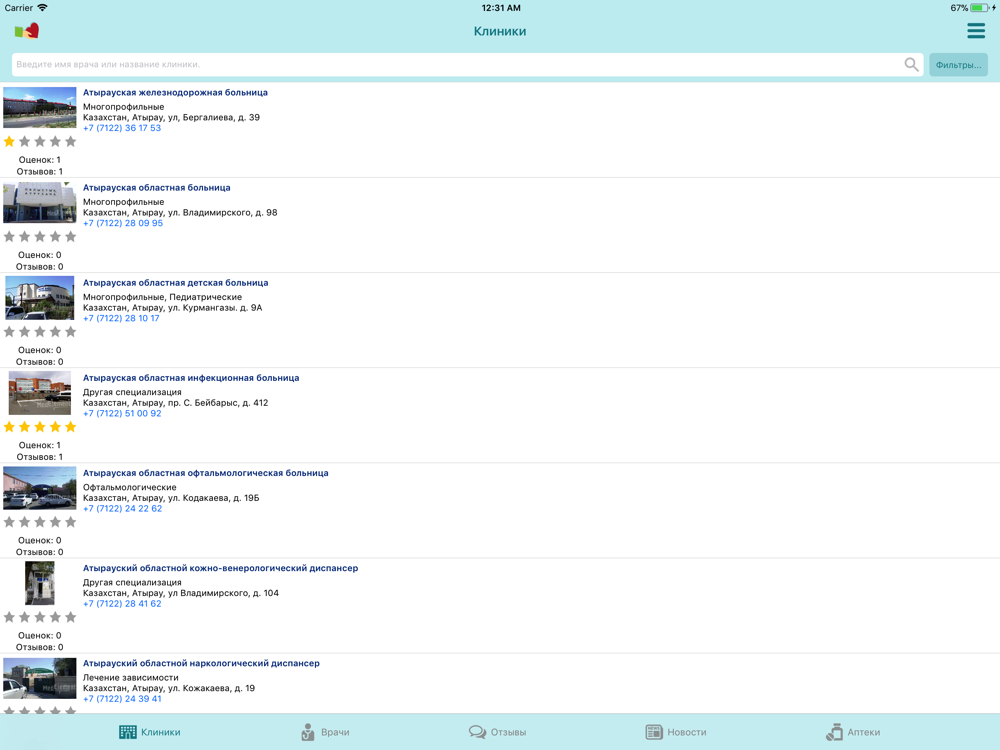Image resolution: width=1000 pixels, height=750 pixels.
Task: Open the детская больница photo thumbnail
Action: (x=40, y=298)
